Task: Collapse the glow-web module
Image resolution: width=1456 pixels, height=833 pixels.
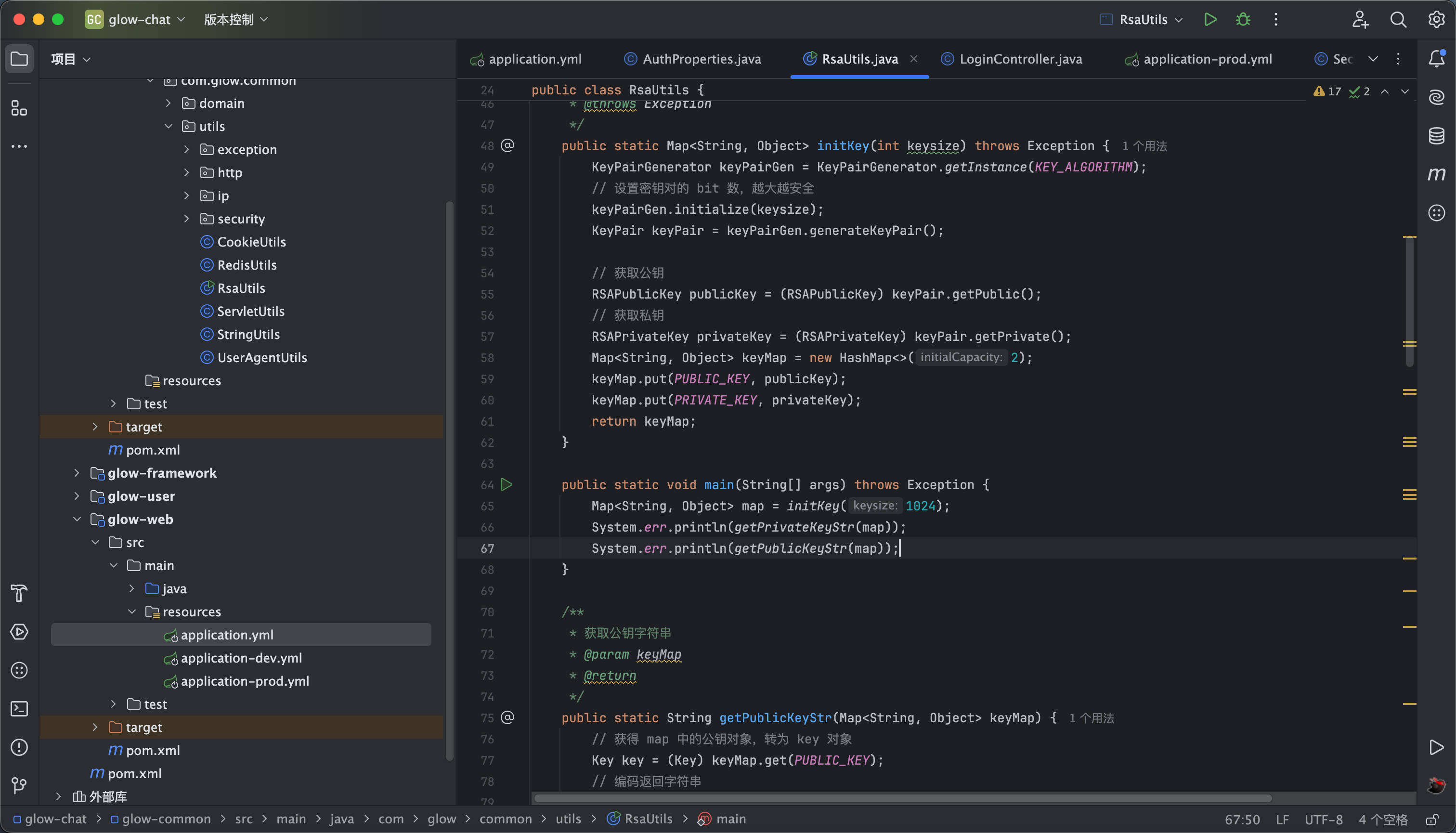Action: (x=77, y=519)
